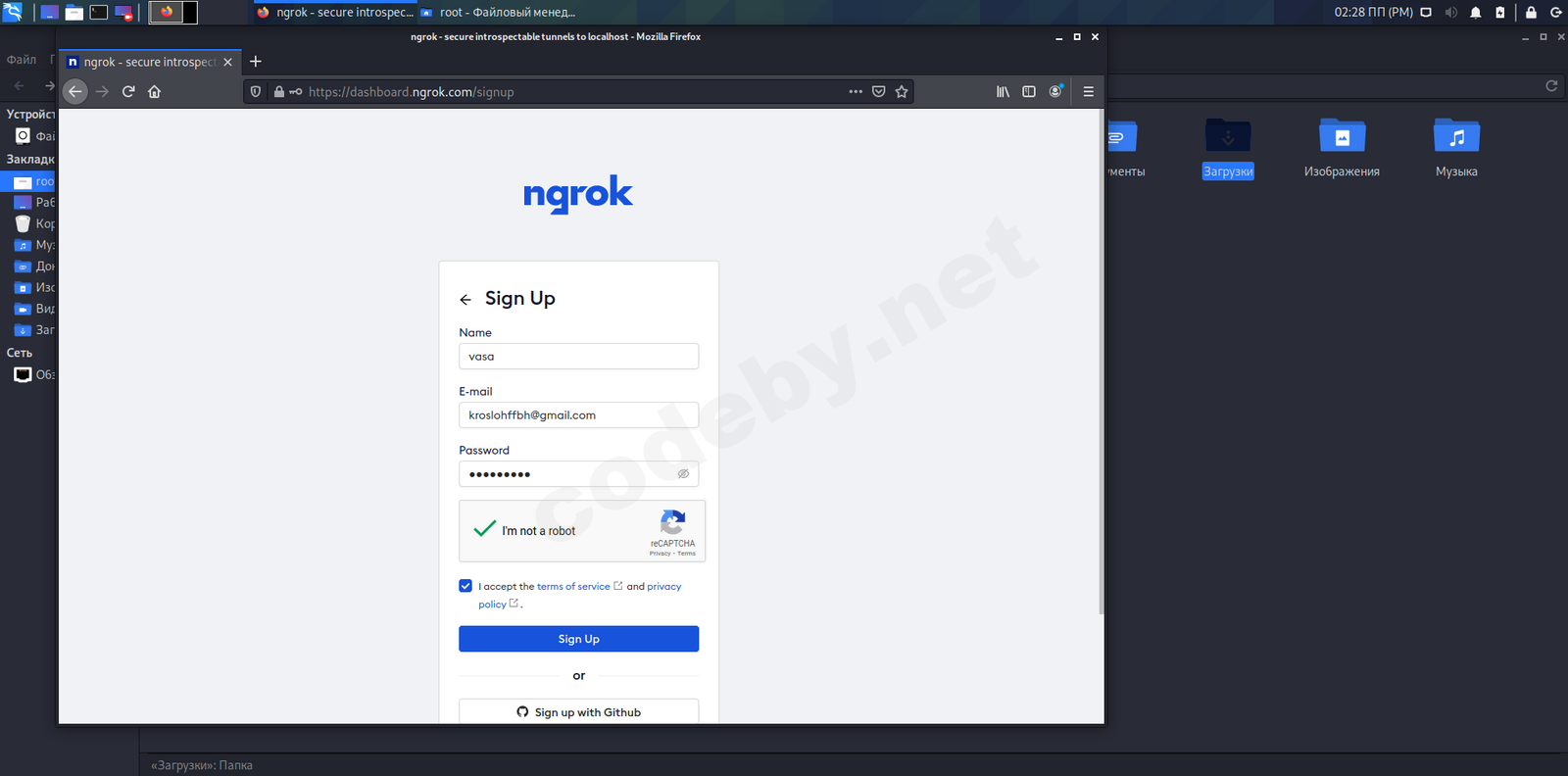Select the Музыка folder icon
This screenshot has width=1568, height=776.
1456,149
